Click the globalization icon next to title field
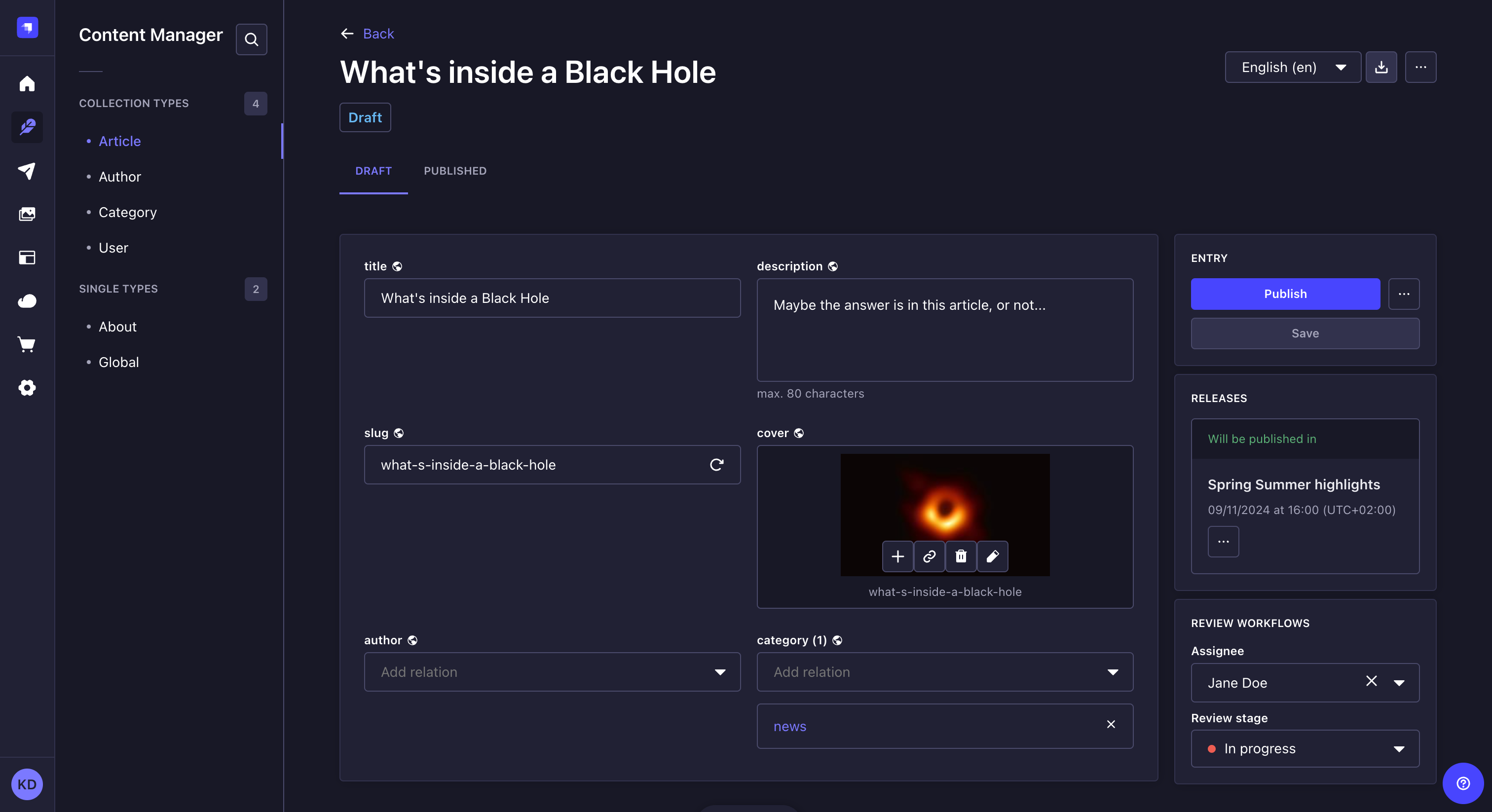Viewport: 1492px width, 812px height. point(397,265)
